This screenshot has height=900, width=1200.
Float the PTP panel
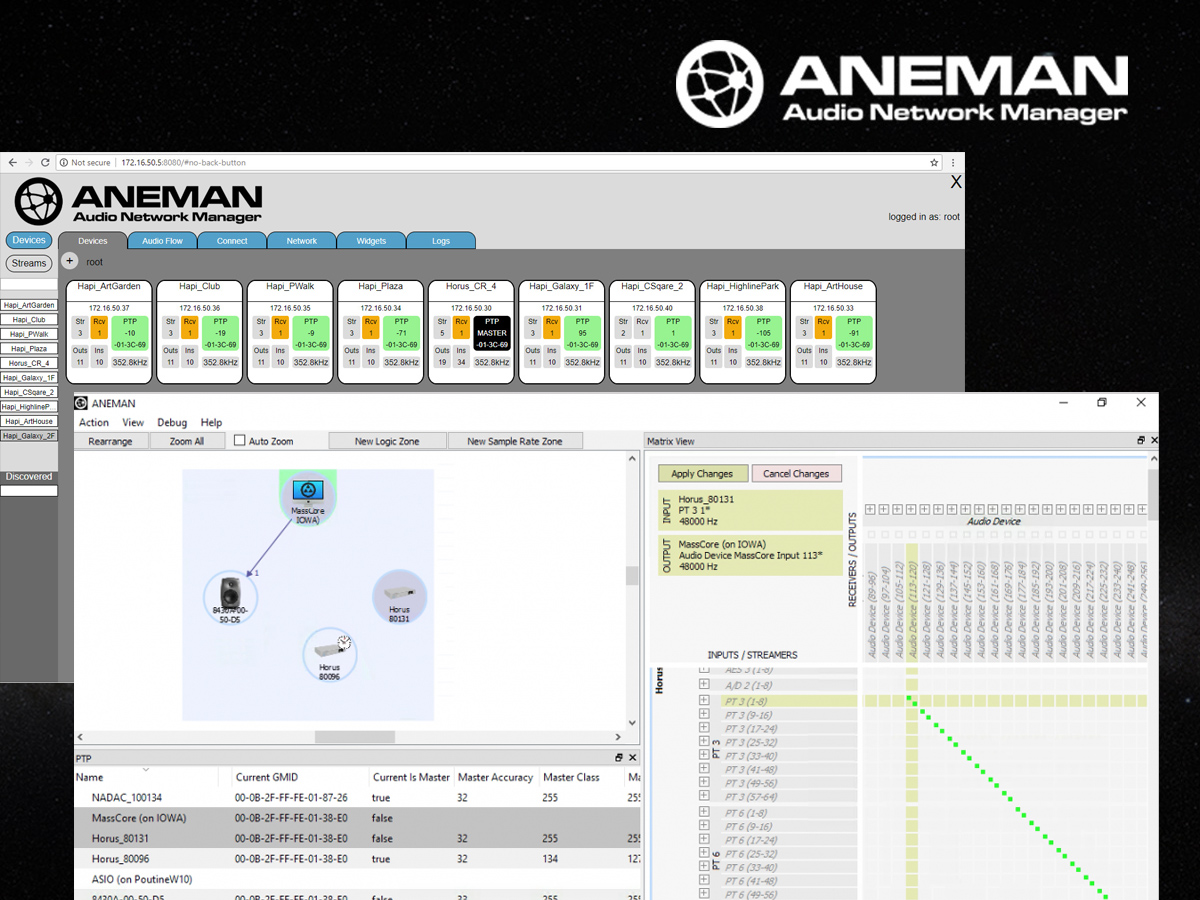(x=619, y=758)
